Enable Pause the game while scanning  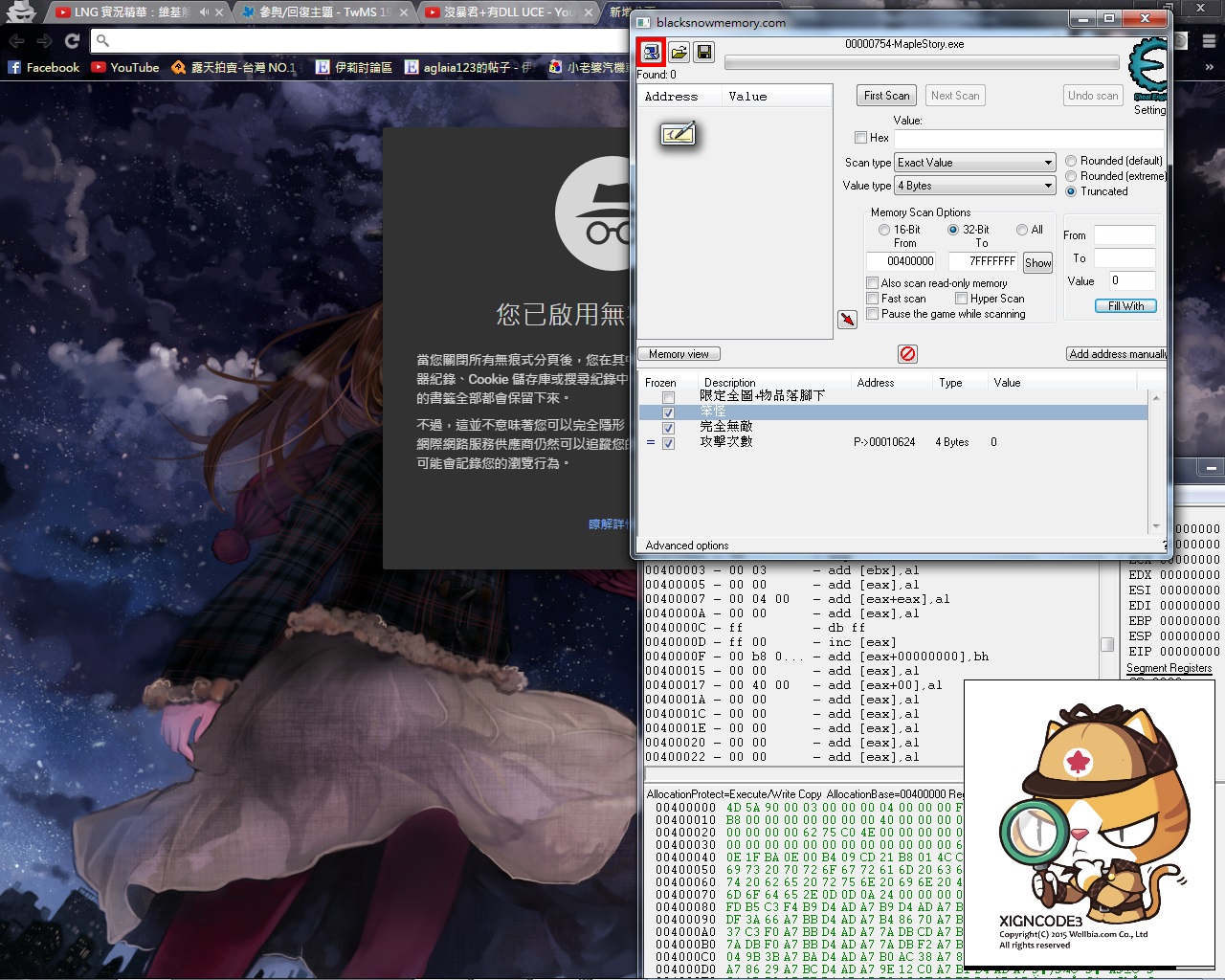point(872,314)
